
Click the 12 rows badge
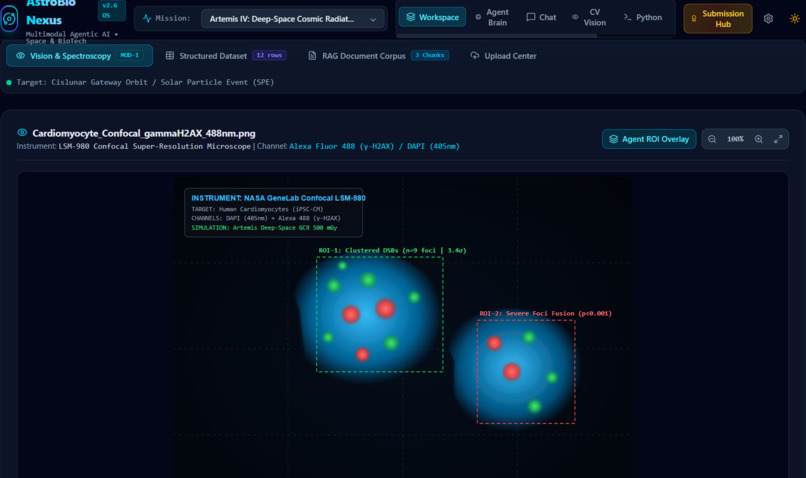[x=269, y=55]
